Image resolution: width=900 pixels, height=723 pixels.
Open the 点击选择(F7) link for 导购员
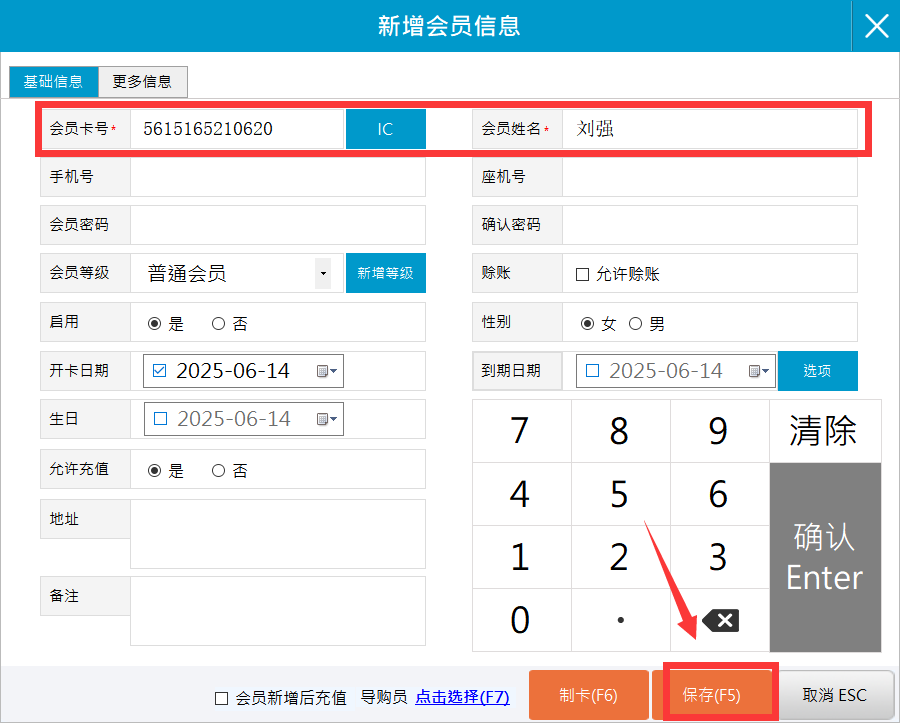click(x=462, y=697)
